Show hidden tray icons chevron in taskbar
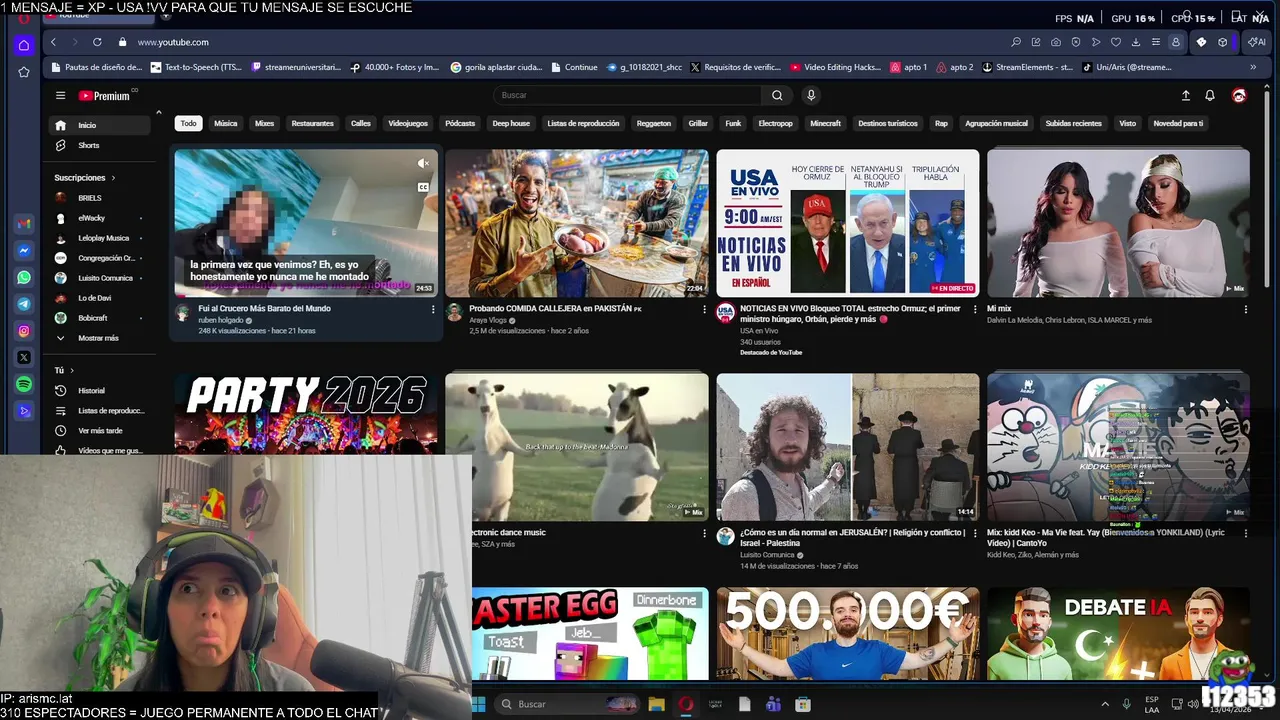 [x=1105, y=704]
